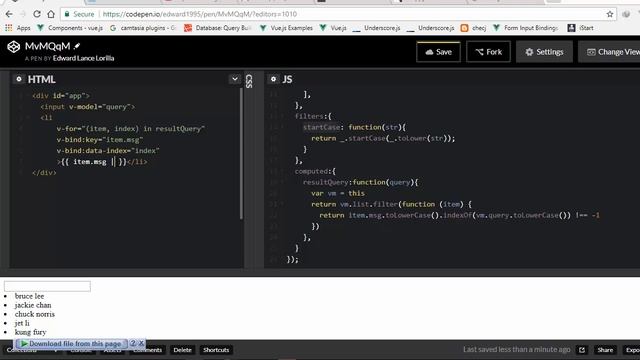Click the Export button in footer

[x=631, y=350]
